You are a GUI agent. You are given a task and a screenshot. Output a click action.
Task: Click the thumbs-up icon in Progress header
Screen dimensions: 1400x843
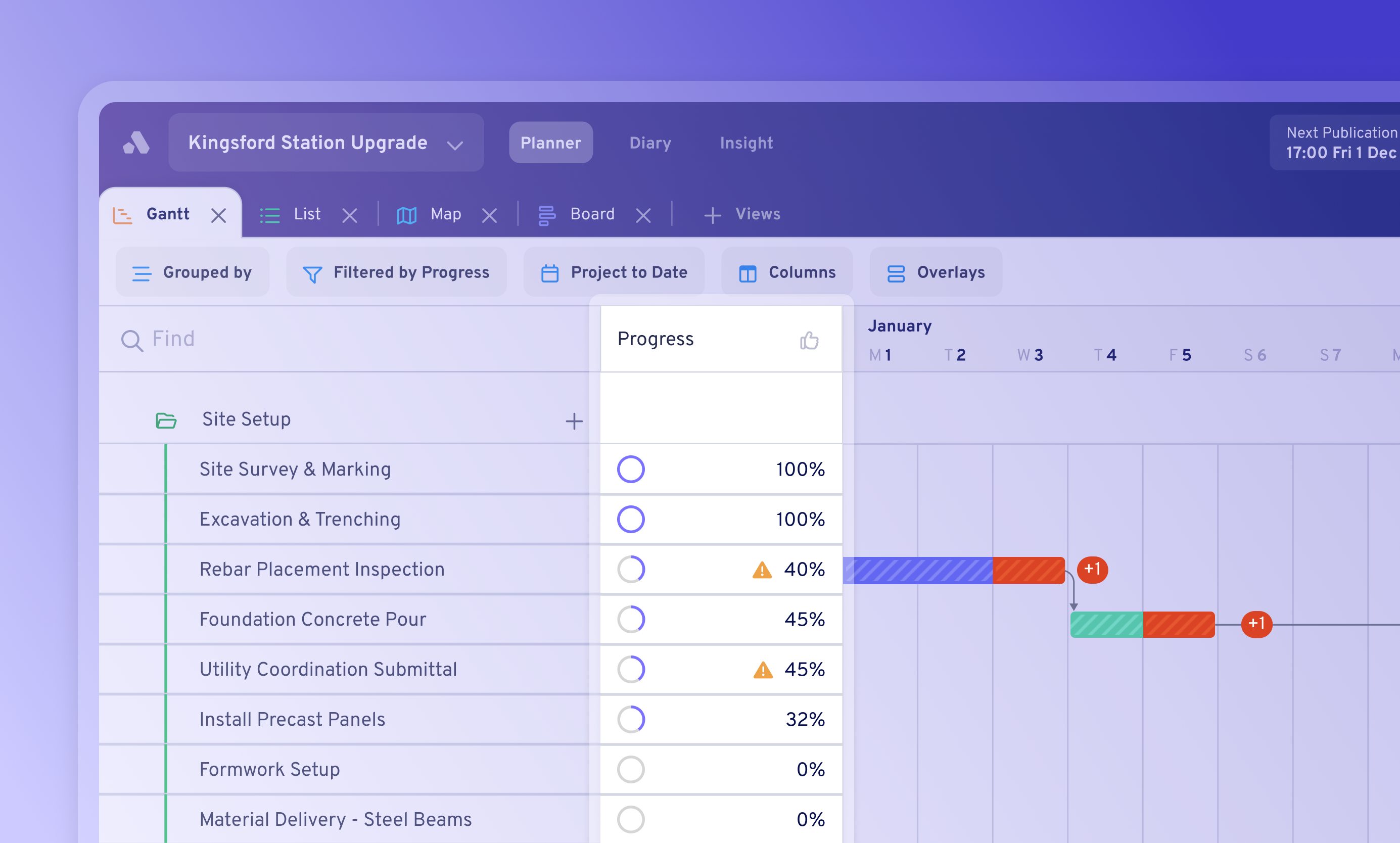point(809,340)
